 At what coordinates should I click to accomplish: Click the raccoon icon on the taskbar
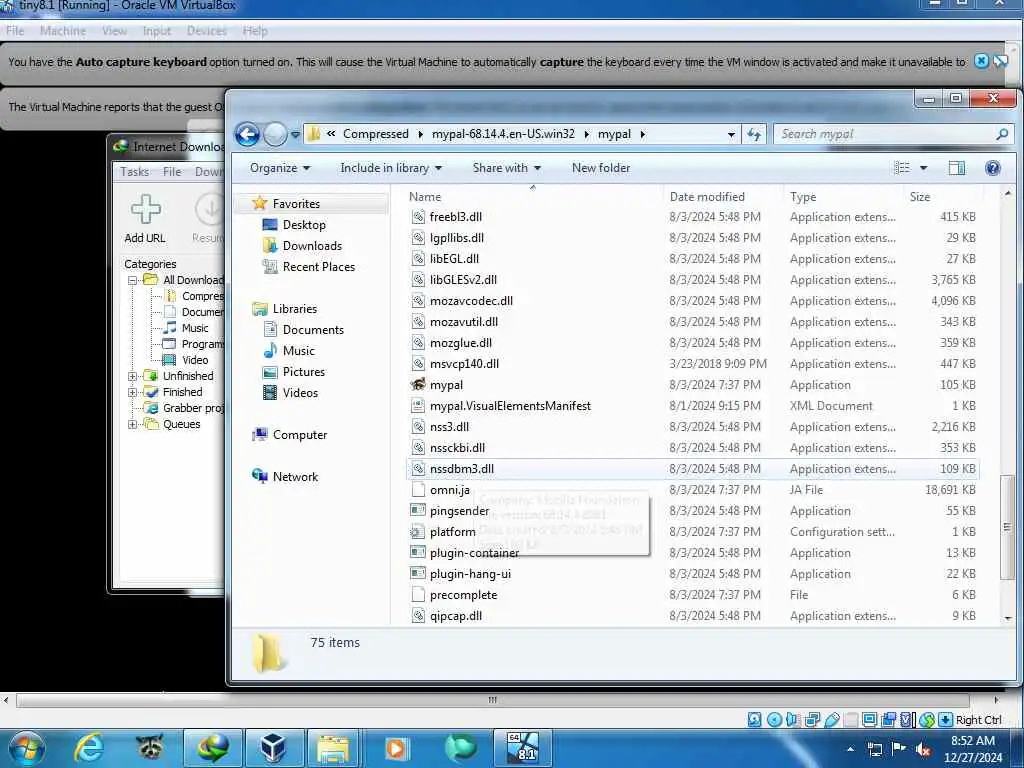pos(150,748)
